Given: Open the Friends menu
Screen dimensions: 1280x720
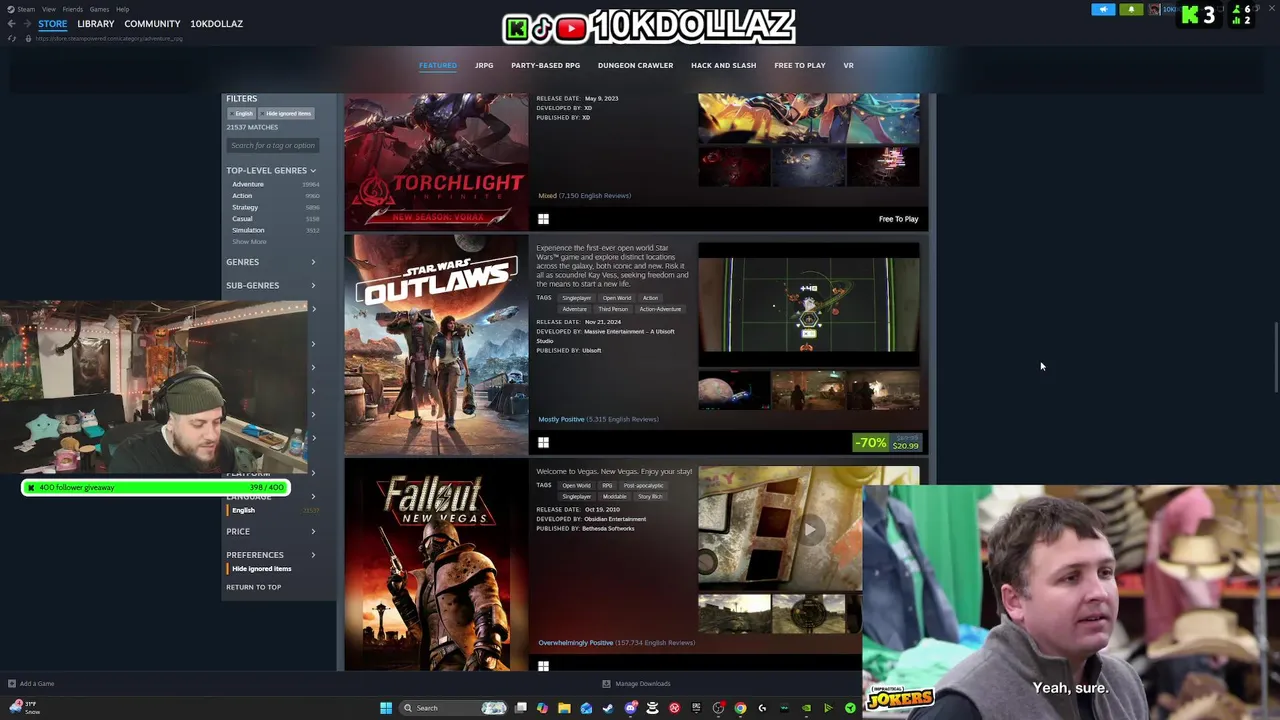Looking at the screenshot, I should 72,9.
